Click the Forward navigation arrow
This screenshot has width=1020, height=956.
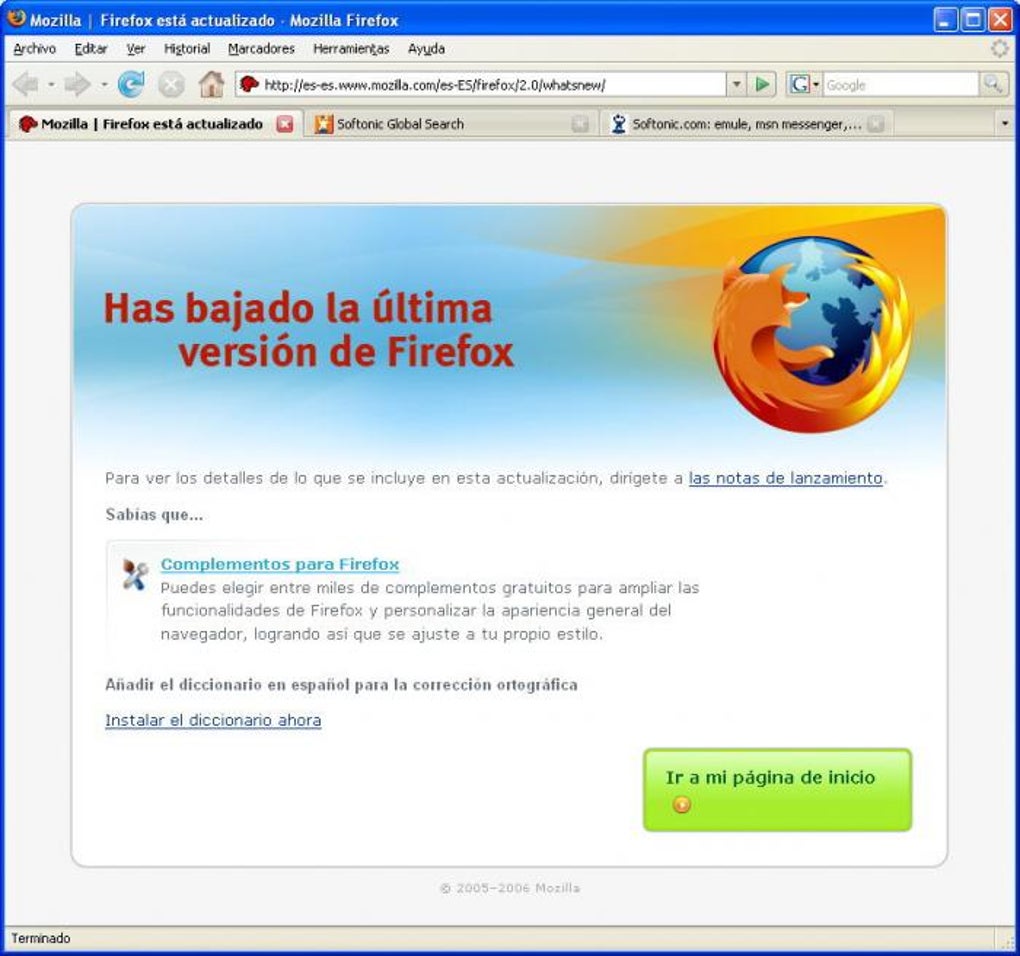click(x=78, y=85)
